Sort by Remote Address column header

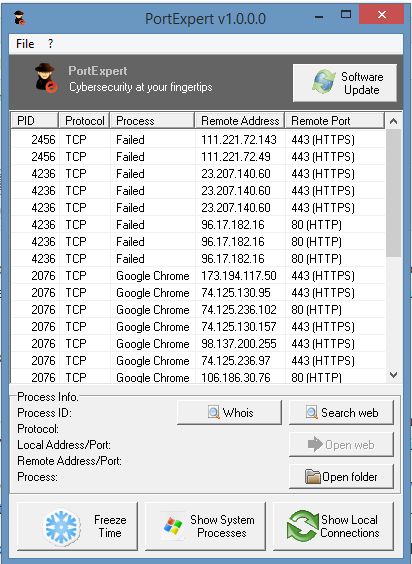[240, 120]
